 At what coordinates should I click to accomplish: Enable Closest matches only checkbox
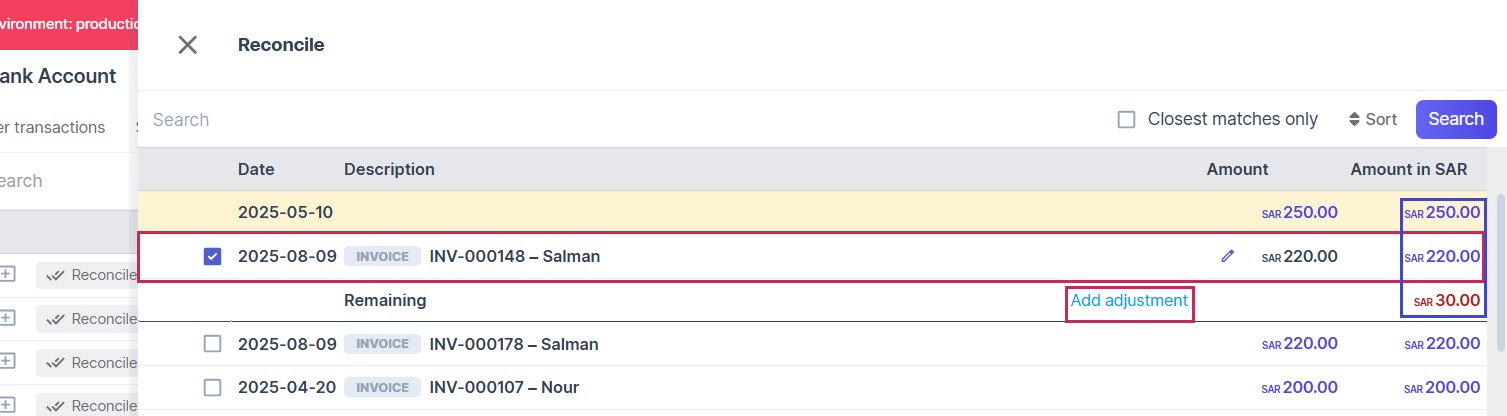(1127, 120)
